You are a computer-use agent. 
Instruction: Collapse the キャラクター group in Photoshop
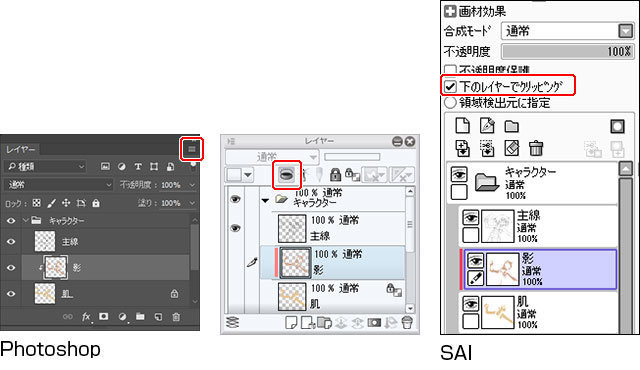pos(26,221)
